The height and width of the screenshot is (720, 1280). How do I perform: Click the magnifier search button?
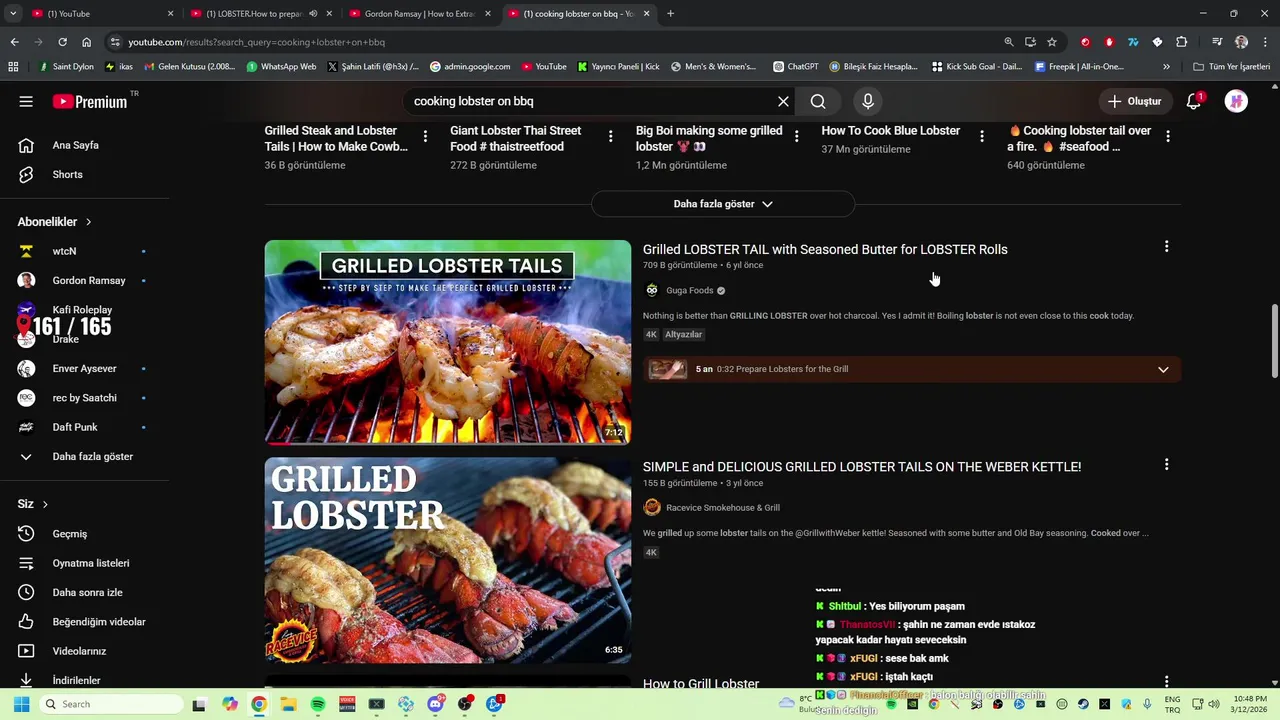[818, 101]
